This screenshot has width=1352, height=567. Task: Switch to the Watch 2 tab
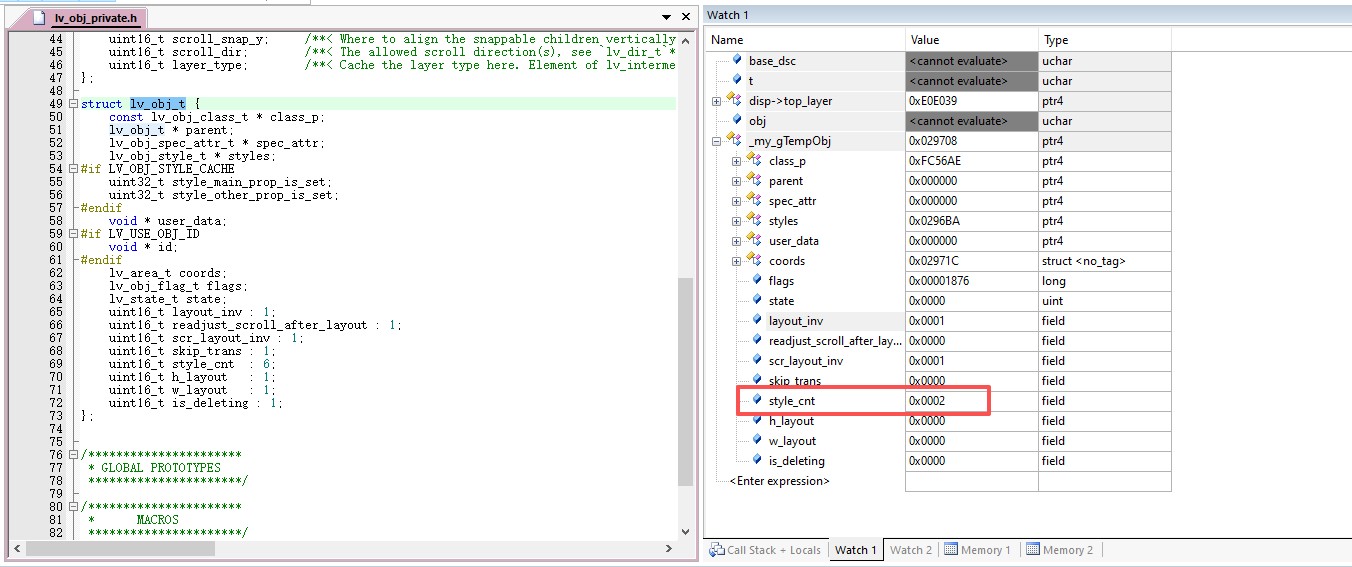(x=910, y=550)
